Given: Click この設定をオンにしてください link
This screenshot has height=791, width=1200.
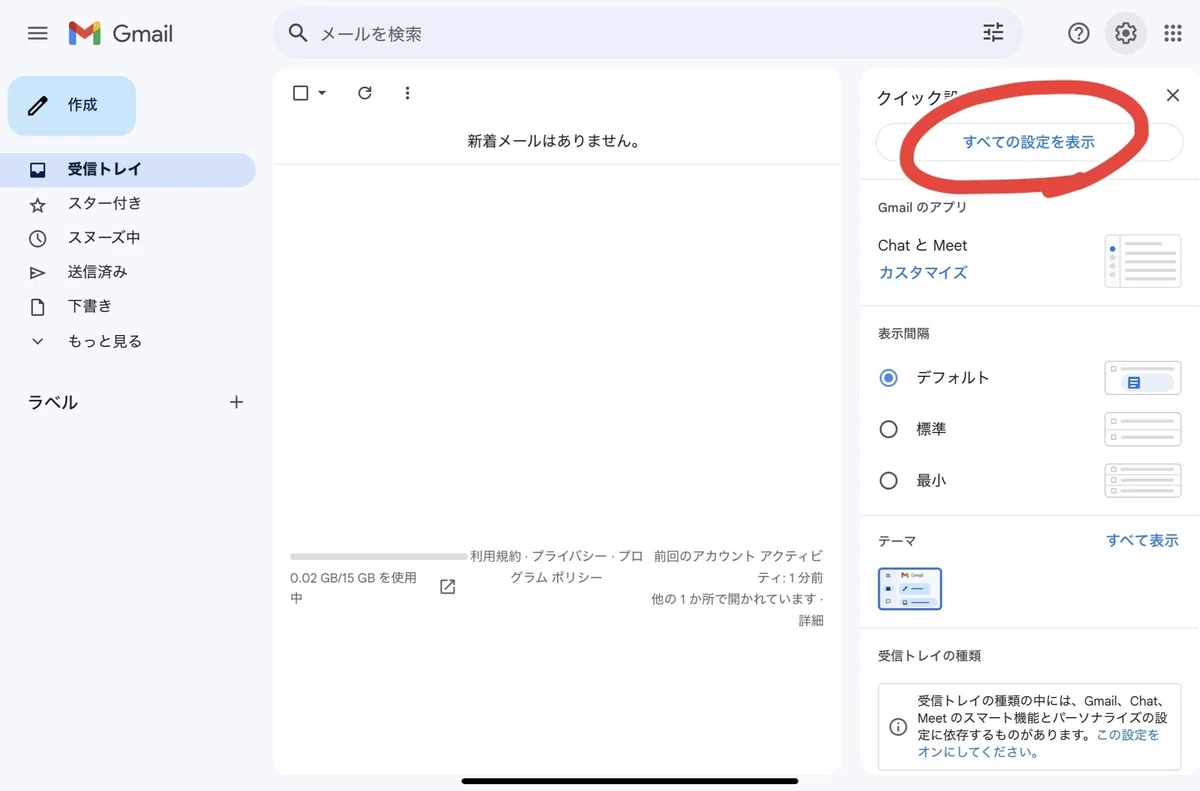Looking at the screenshot, I should point(1038,743).
